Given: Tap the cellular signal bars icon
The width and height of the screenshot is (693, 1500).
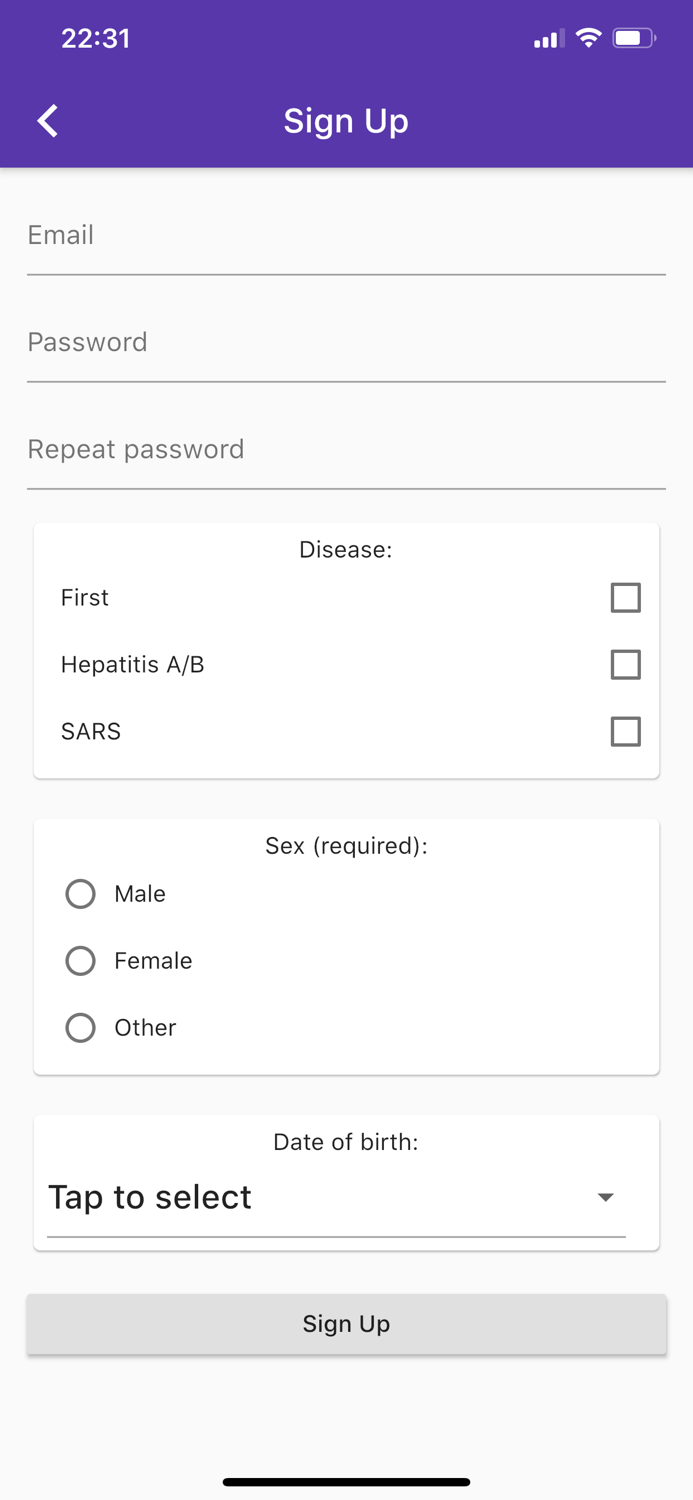Looking at the screenshot, I should click(547, 40).
